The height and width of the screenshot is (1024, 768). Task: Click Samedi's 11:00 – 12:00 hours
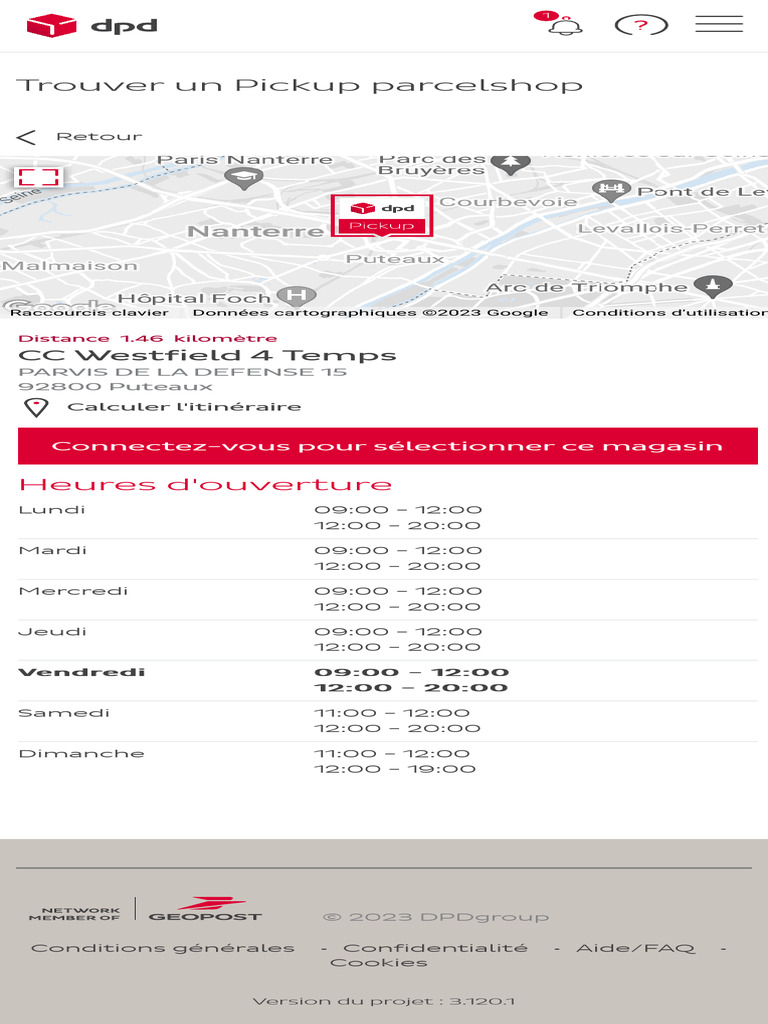coord(392,712)
